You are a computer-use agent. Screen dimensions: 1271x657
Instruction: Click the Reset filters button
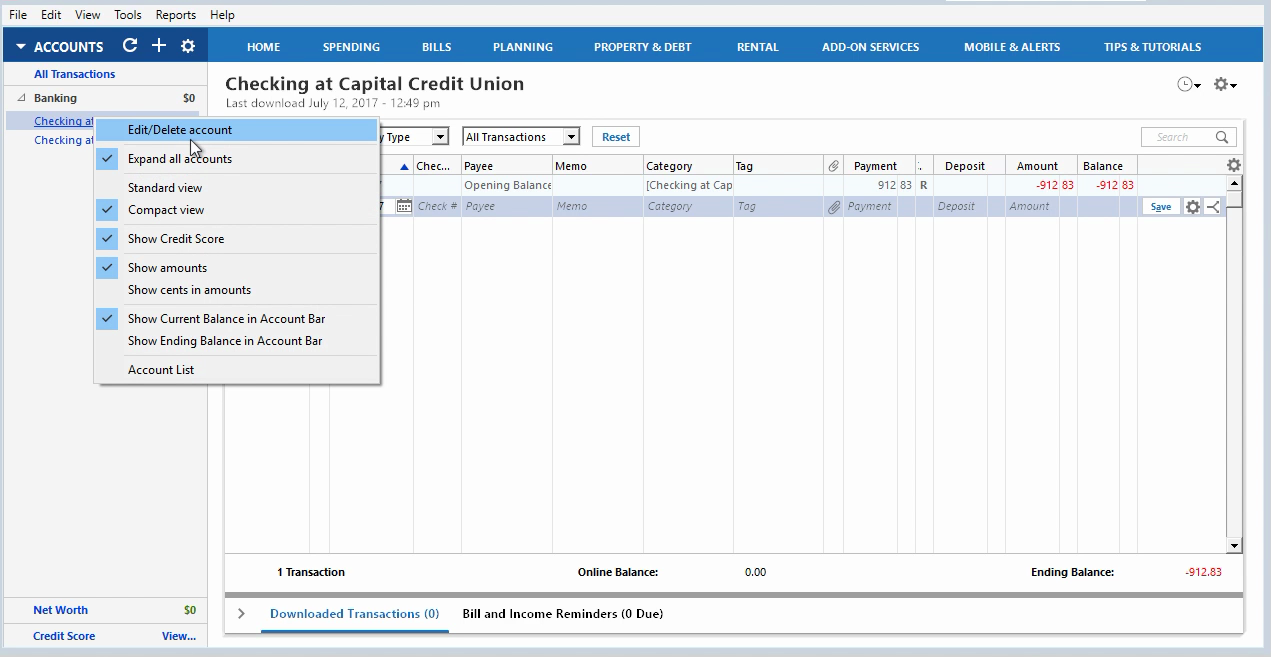(616, 137)
